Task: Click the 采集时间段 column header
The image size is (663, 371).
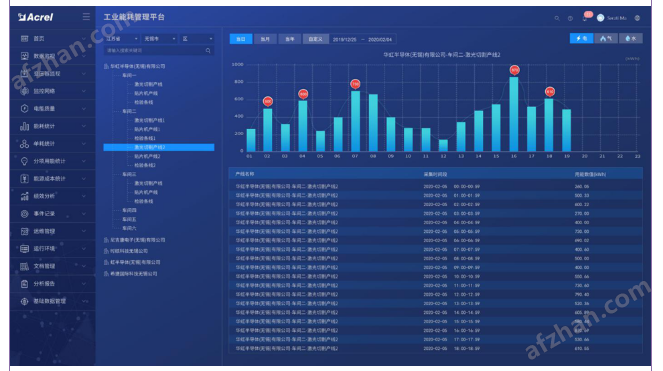Action: pyautogui.click(x=436, y=174)
